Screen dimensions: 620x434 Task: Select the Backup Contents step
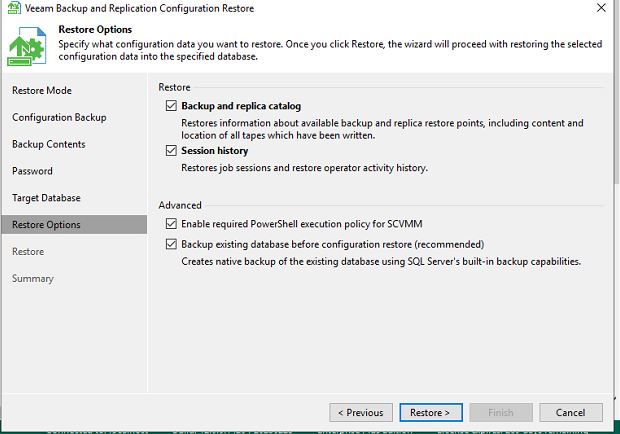point(49,145)
